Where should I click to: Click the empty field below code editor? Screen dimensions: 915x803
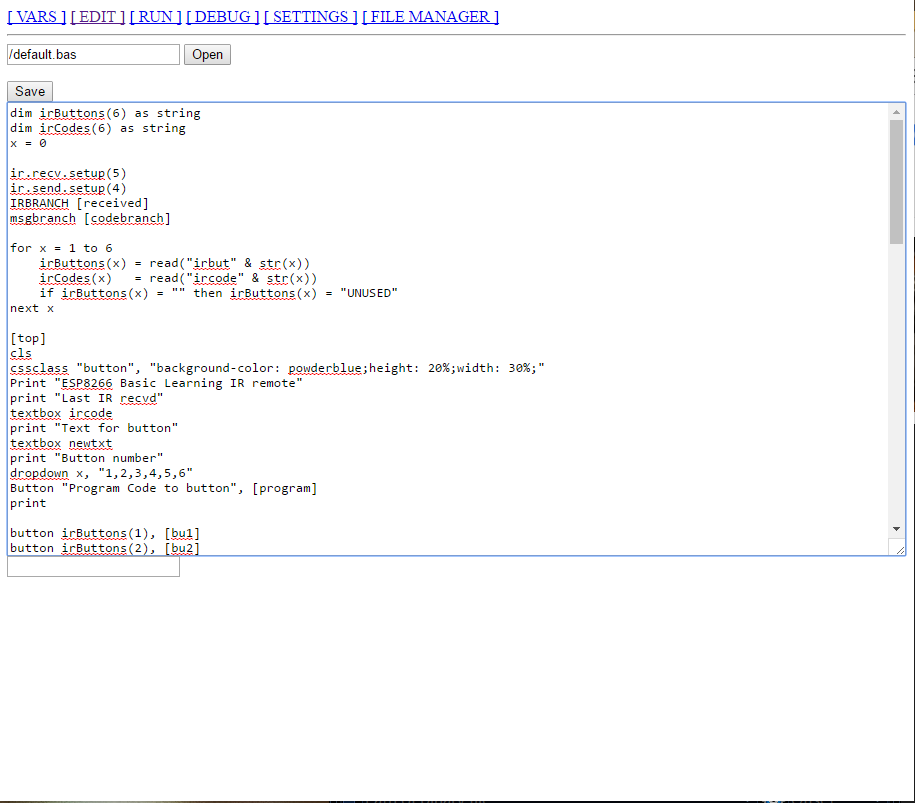pos(93,567)
